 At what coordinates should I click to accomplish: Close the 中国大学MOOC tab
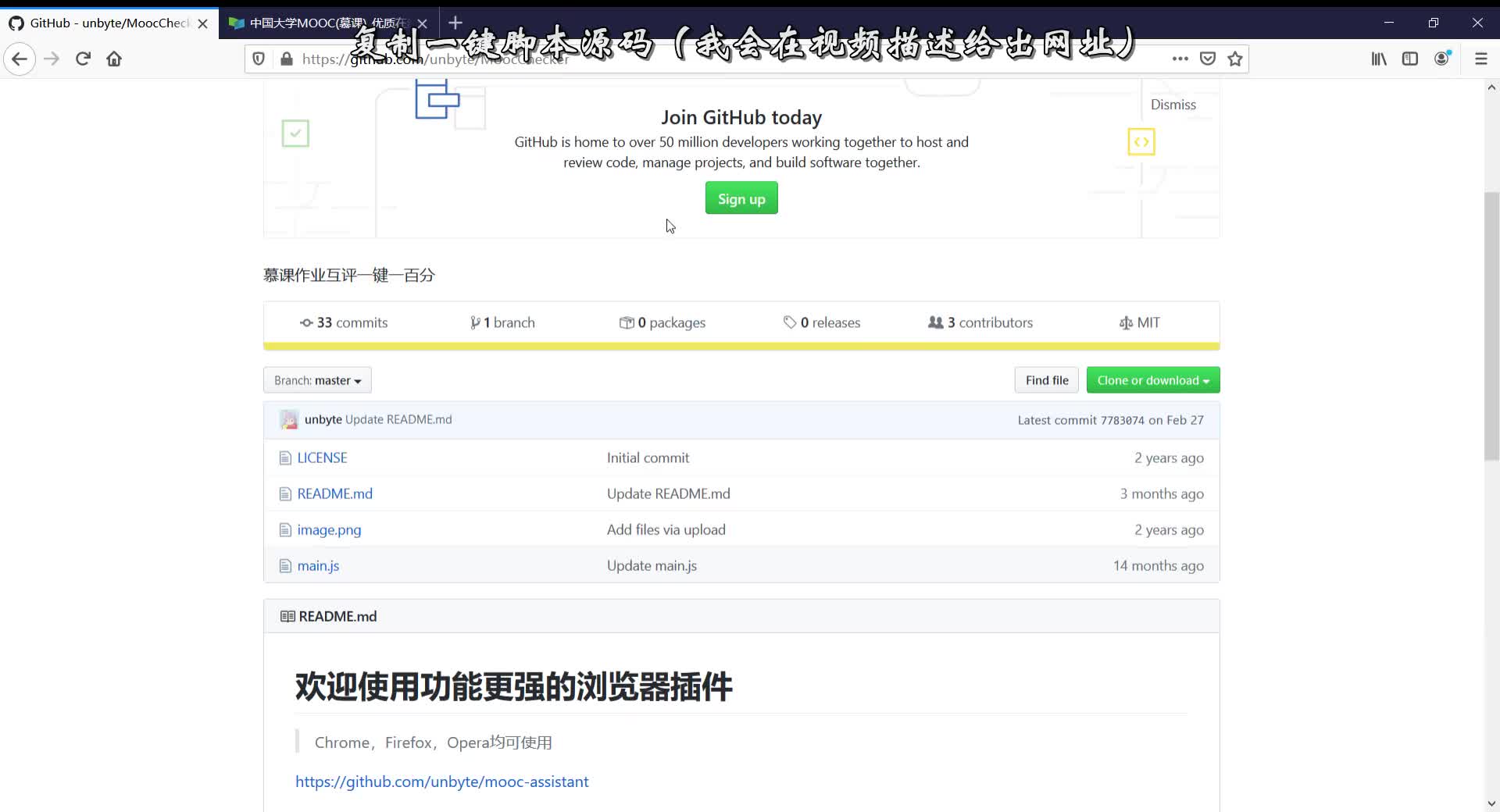click(x=422, y=23)
